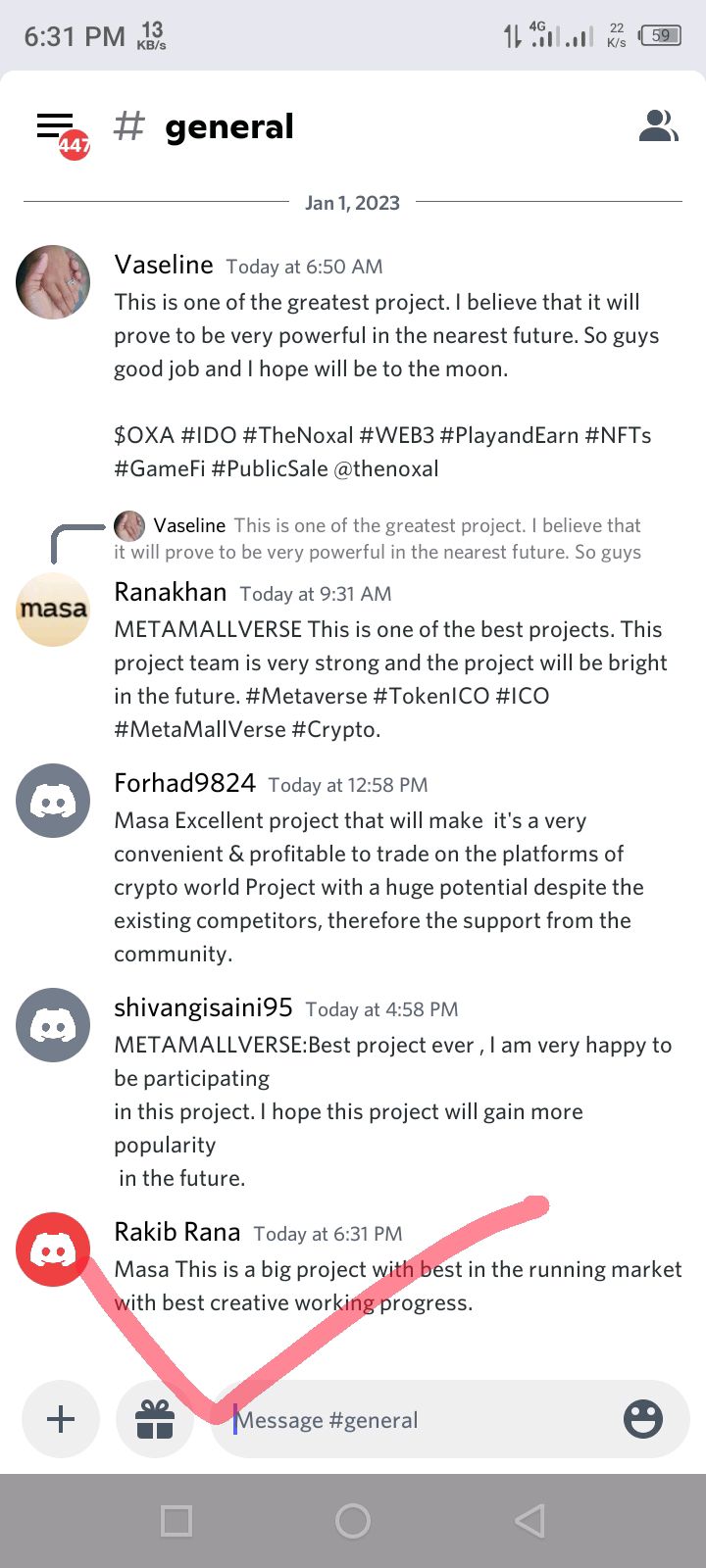Select the shivangisaini95 username
This screenshot has height=1568, width=706.
[203, 1007]
